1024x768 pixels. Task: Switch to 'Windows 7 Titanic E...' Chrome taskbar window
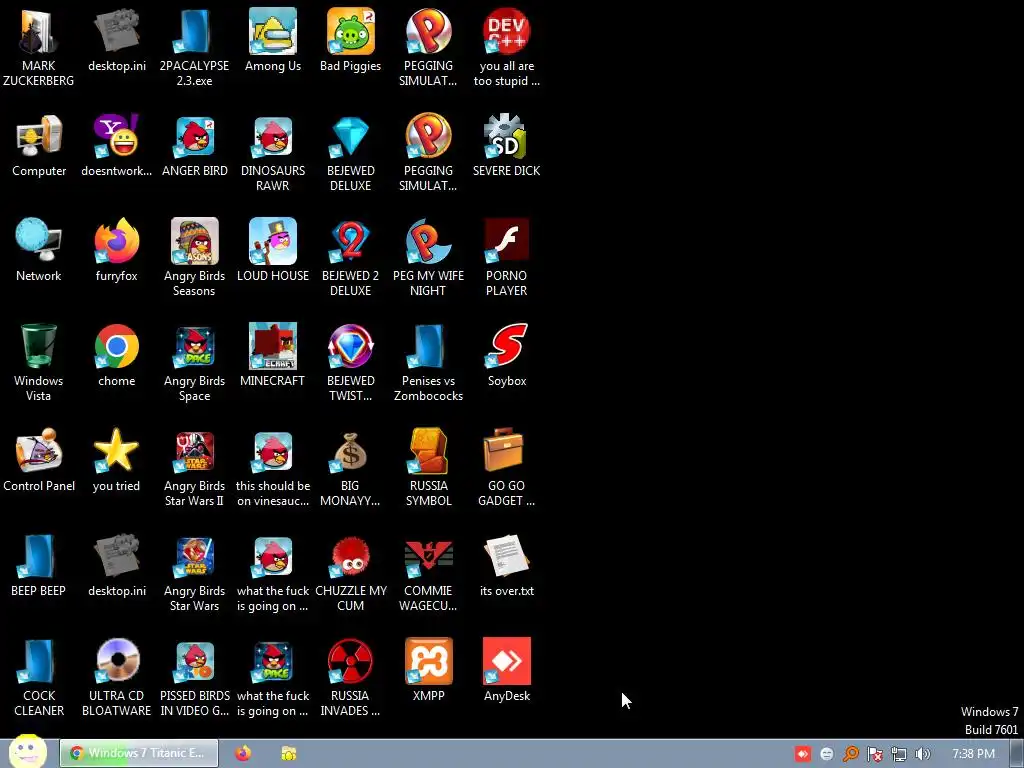click(x=138, y=753)
